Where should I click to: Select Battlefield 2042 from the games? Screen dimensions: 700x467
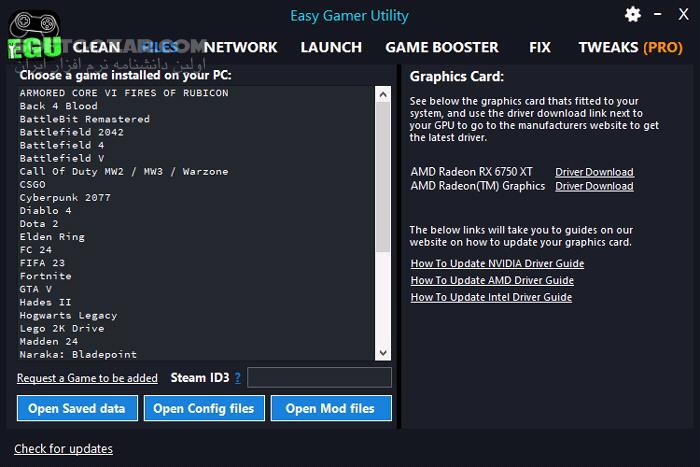196,132
